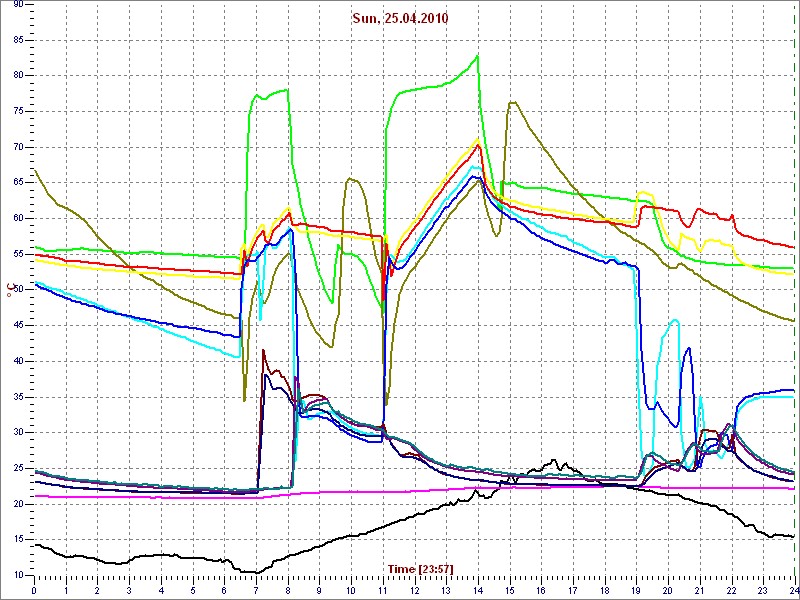The width and height of the screenshot is (800, 600).
Task: Click hour 3 on the time axis
Action: tap(129, 590)
